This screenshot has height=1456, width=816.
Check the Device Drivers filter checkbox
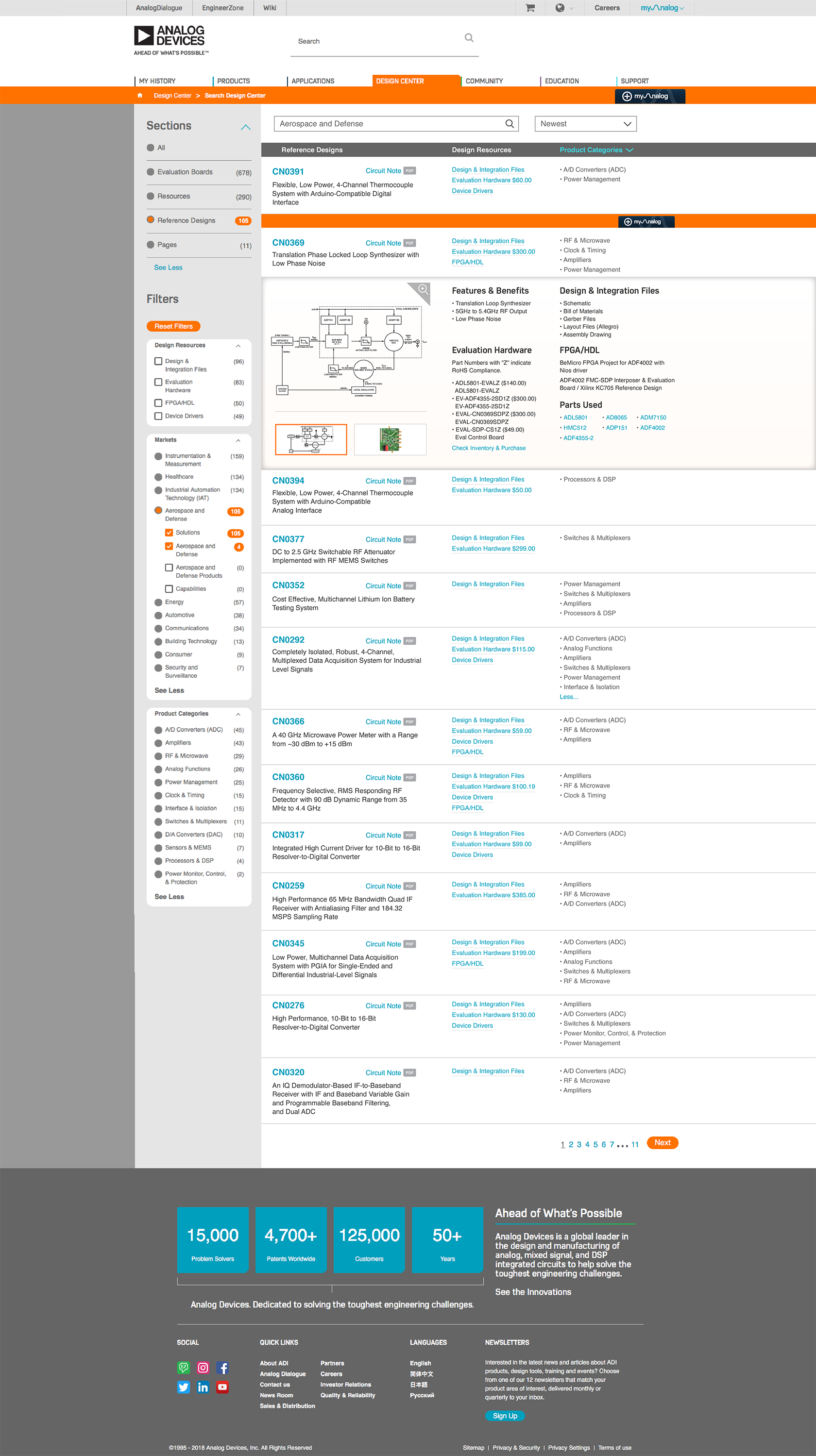[158, 416]
